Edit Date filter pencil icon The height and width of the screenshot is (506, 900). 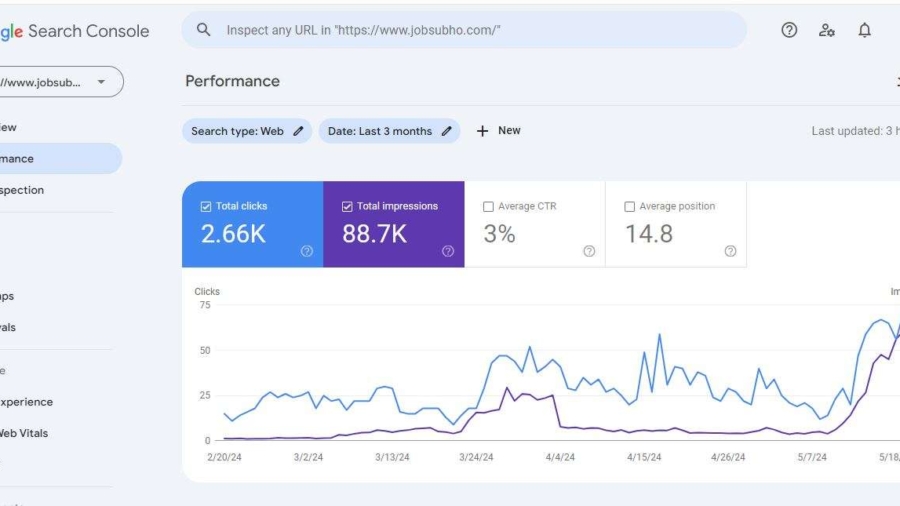[447, 131]
